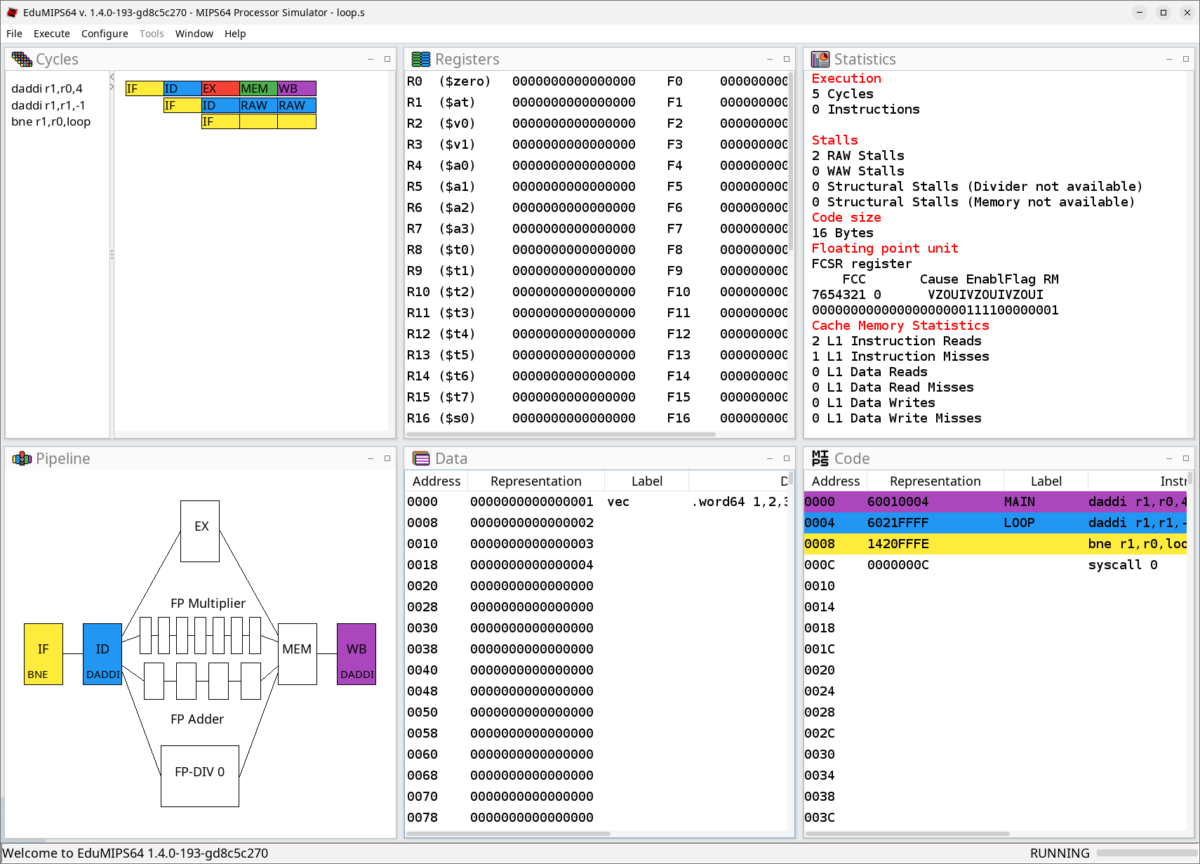Click the Representation column header in Data table
The image size is (1200, 864).
pos(536,481)
